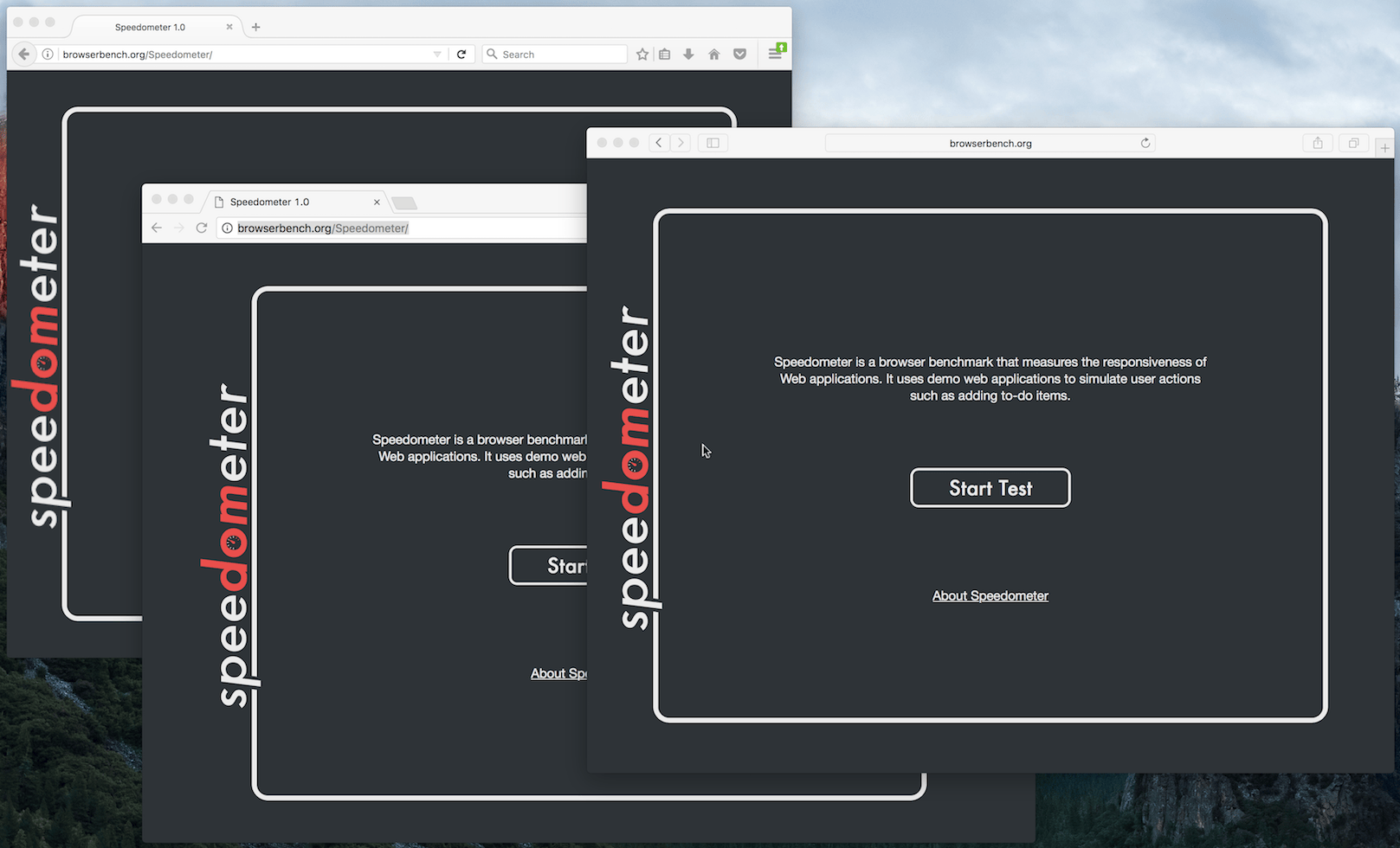Reload page in Firefox toolbar
The width and height of the screenshot is (1400, 848).
tap(461, 55)
